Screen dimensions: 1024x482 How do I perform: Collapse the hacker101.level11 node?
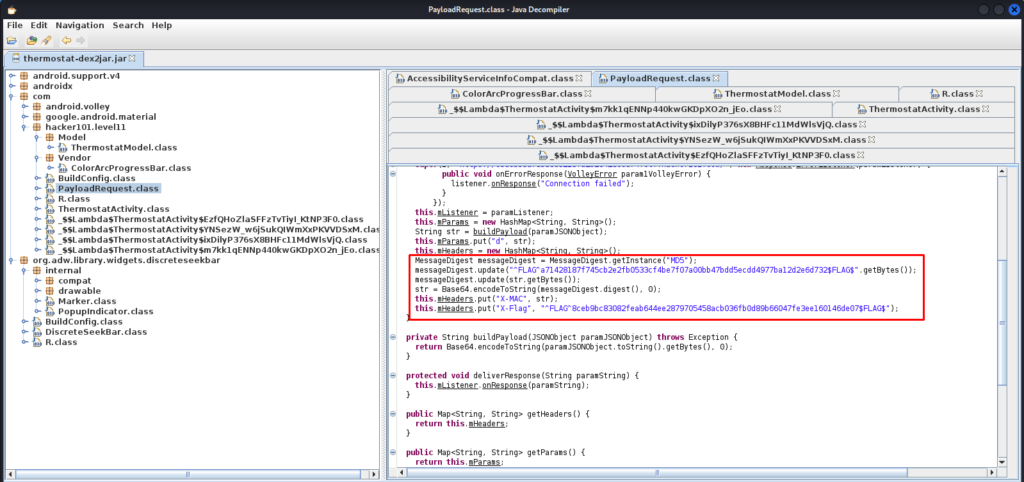point(25,127)
